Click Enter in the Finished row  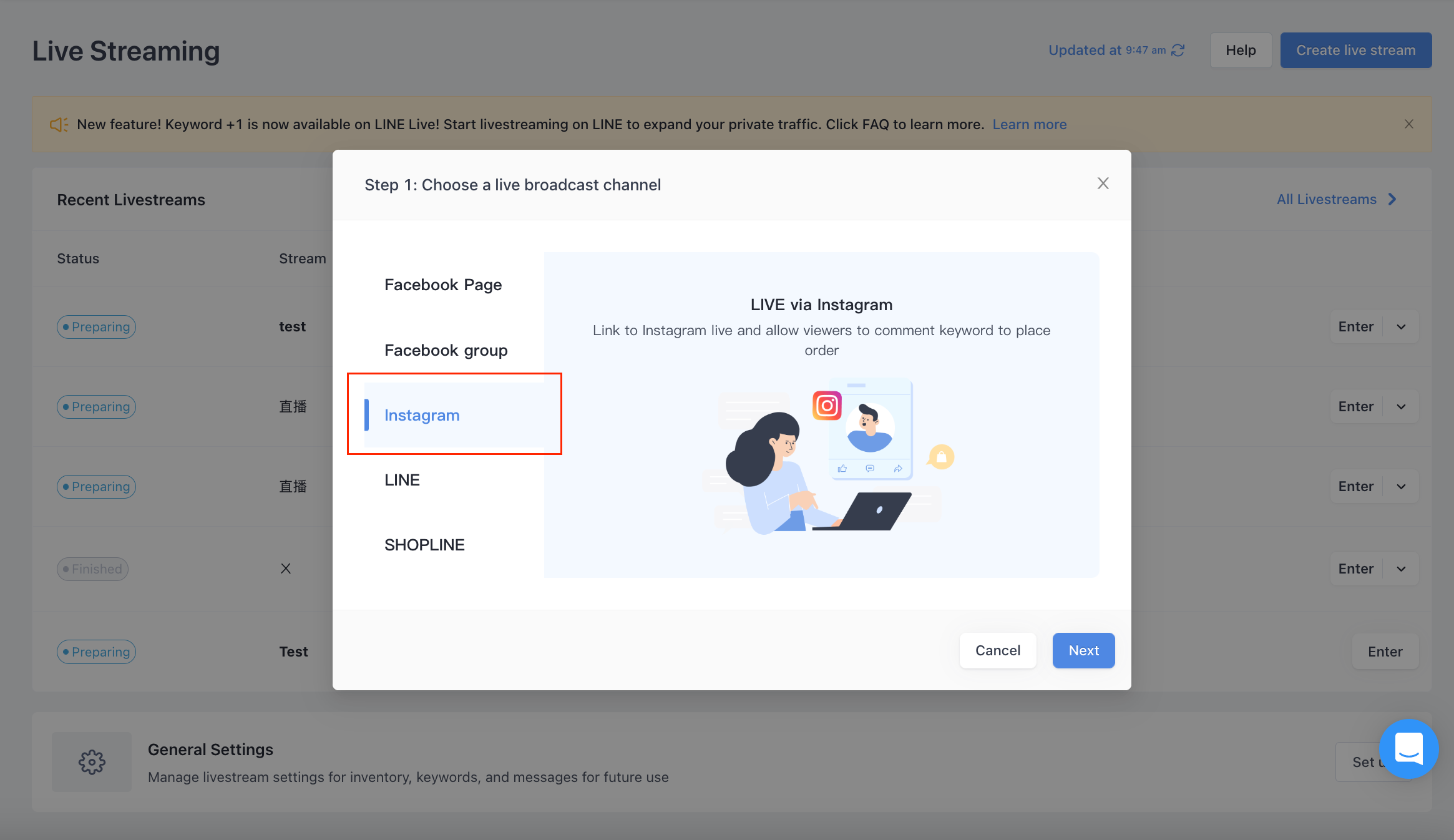tap(1356, 569)
